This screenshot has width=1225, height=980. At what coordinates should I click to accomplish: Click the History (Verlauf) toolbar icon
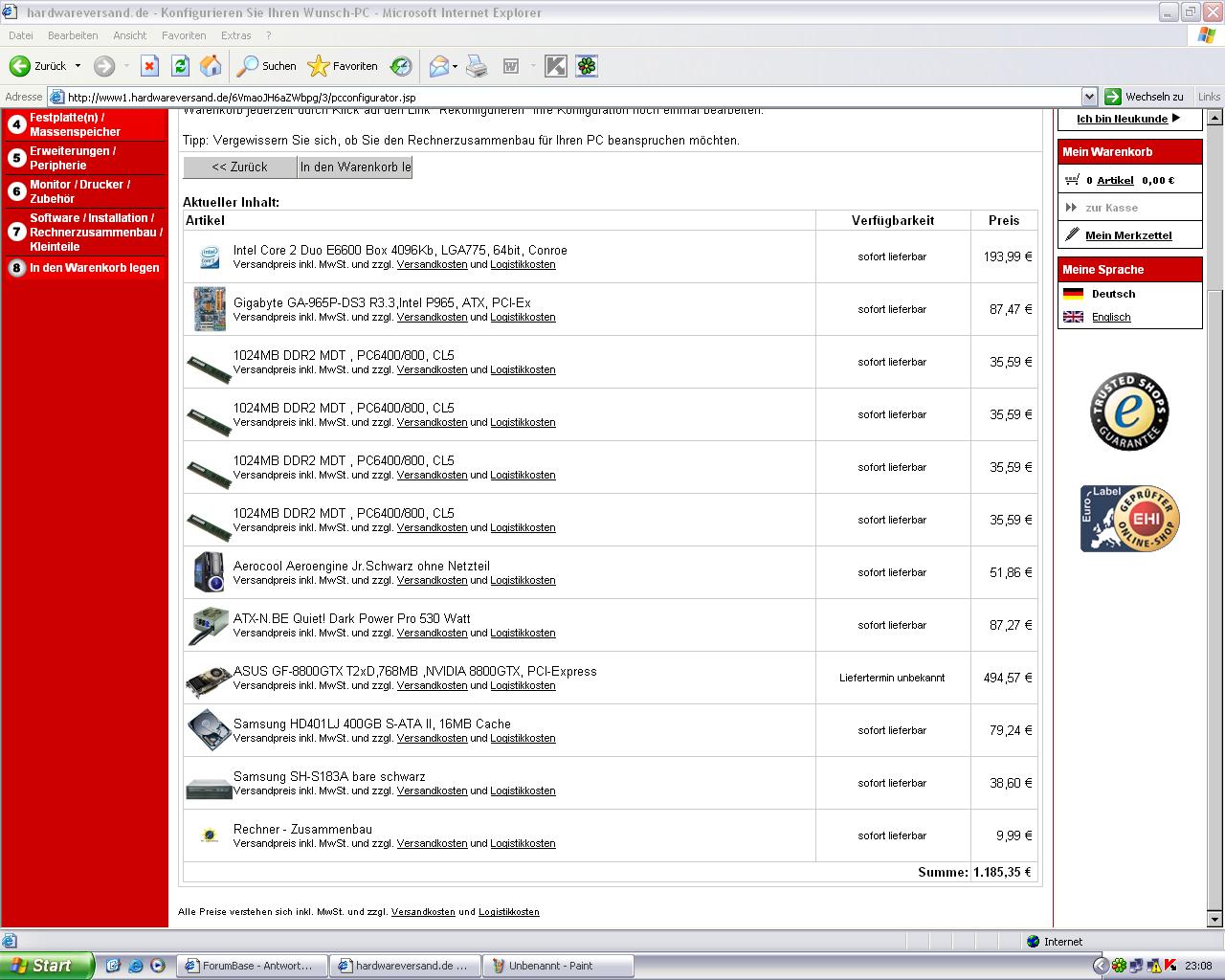click(x=401, y=66)
